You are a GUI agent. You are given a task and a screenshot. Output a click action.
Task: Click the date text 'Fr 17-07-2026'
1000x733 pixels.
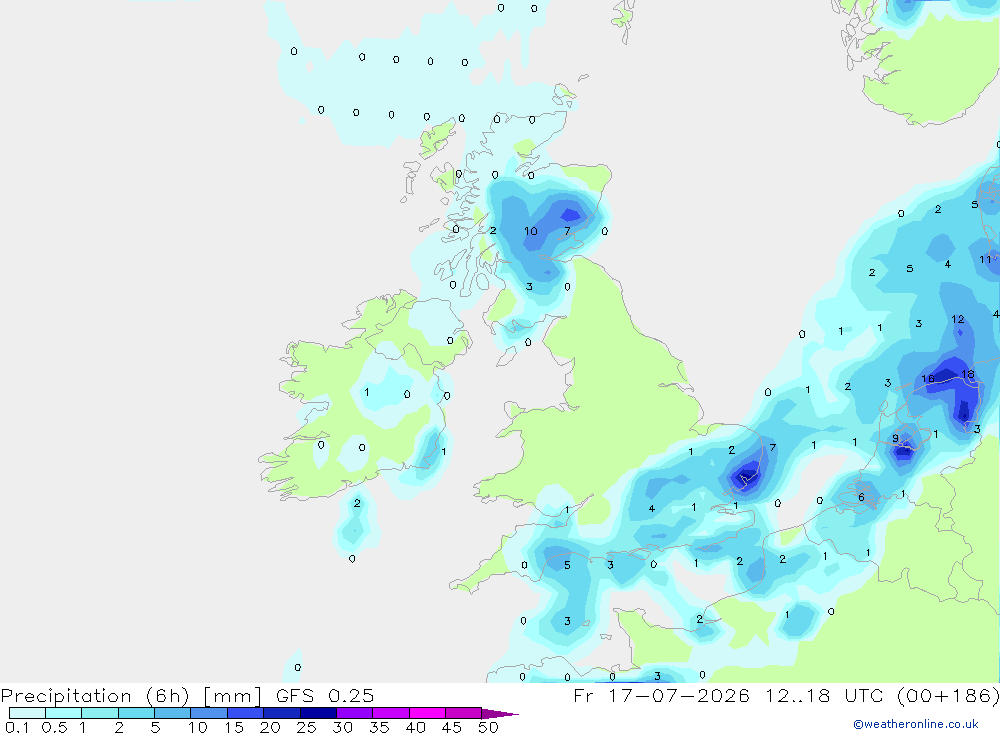(661, 695)
